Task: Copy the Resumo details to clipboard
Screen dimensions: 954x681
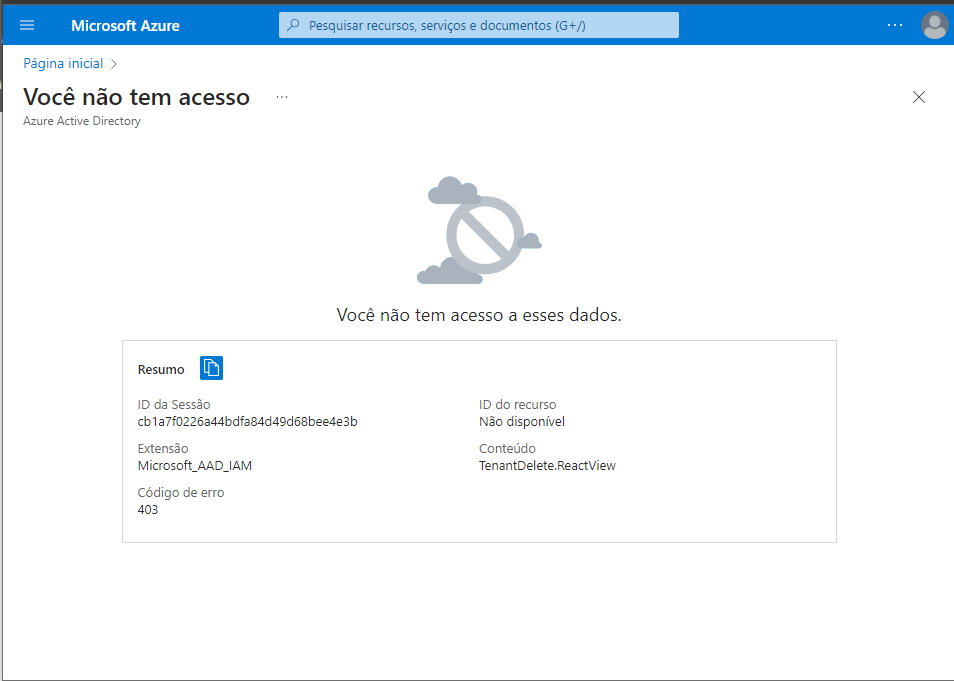Action: point(211,368)
